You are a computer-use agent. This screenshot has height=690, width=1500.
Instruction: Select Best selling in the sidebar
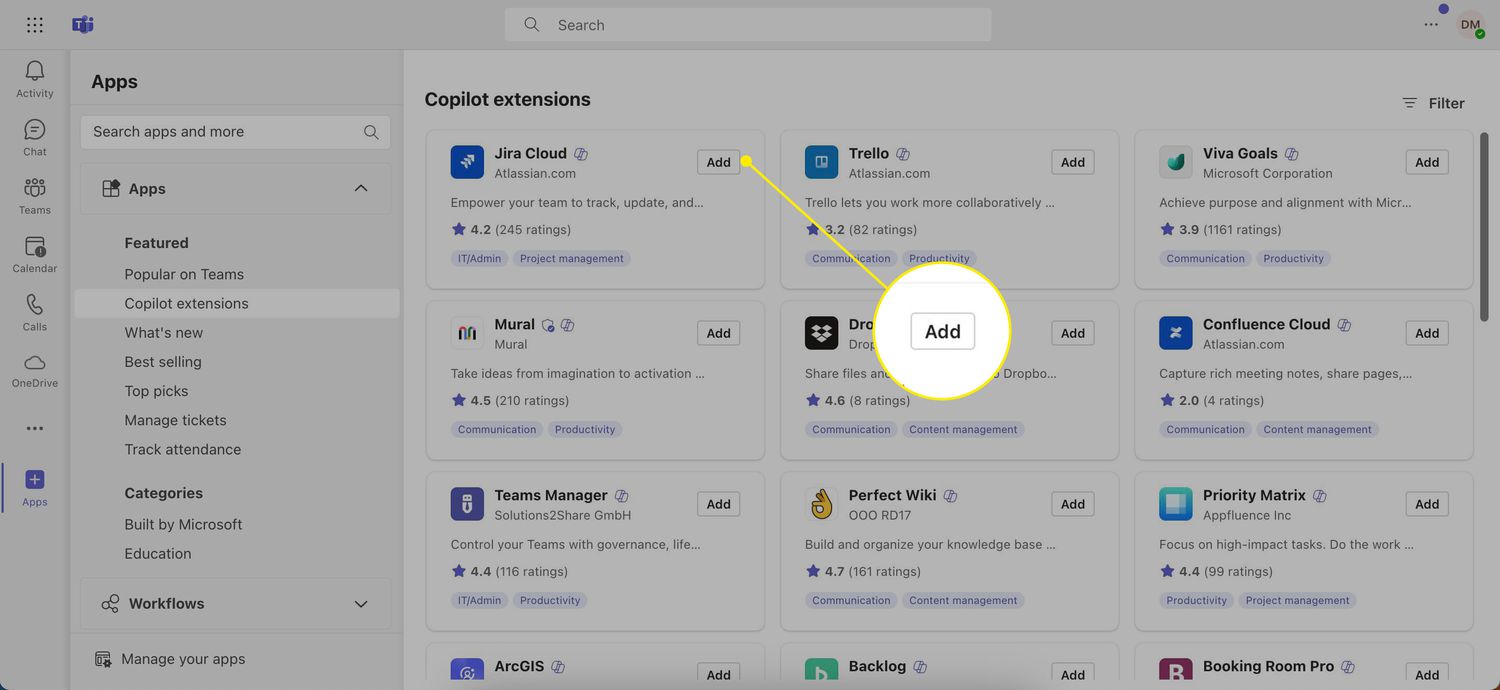(163, 362)
